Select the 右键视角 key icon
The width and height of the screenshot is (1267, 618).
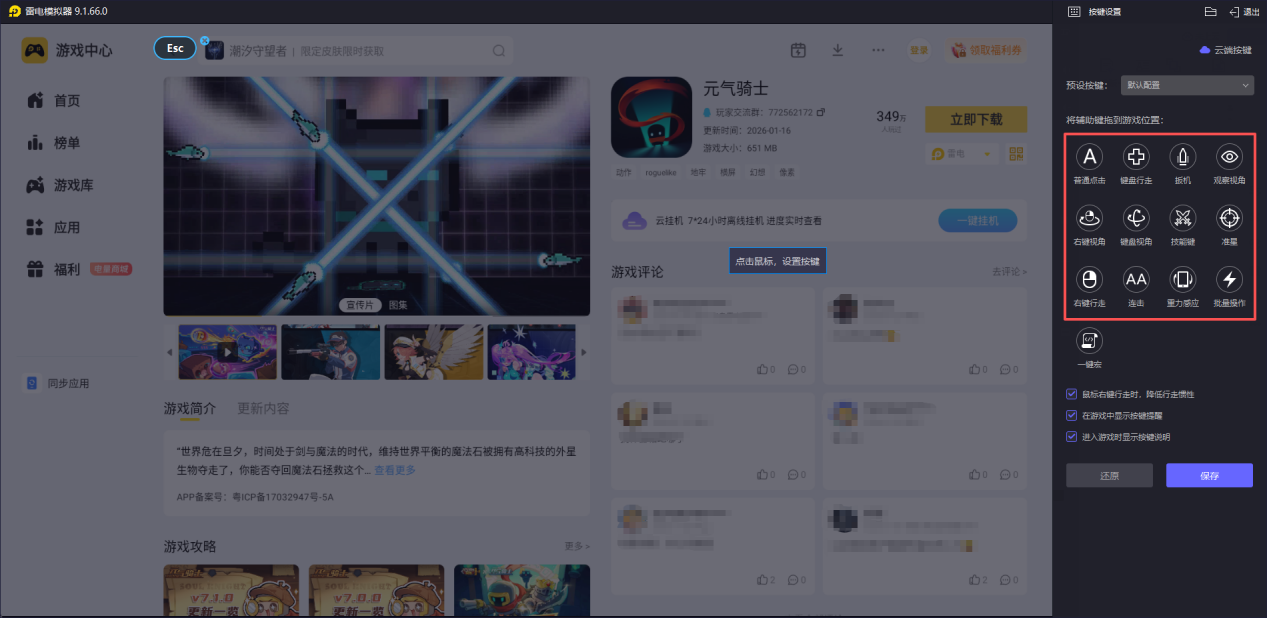pos(1090,217)
